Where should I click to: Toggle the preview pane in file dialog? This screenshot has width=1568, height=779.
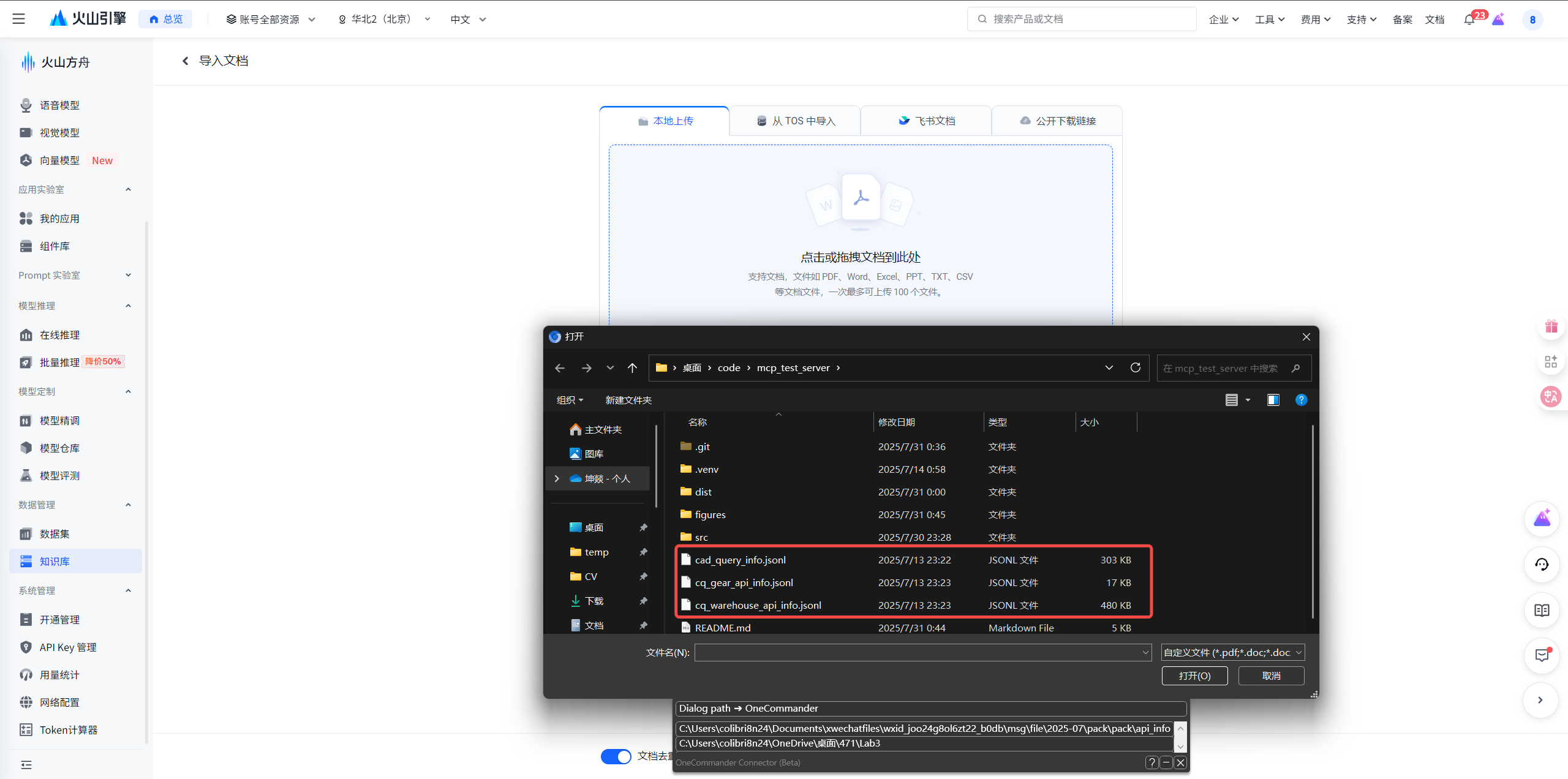[x=1273, y=400]
